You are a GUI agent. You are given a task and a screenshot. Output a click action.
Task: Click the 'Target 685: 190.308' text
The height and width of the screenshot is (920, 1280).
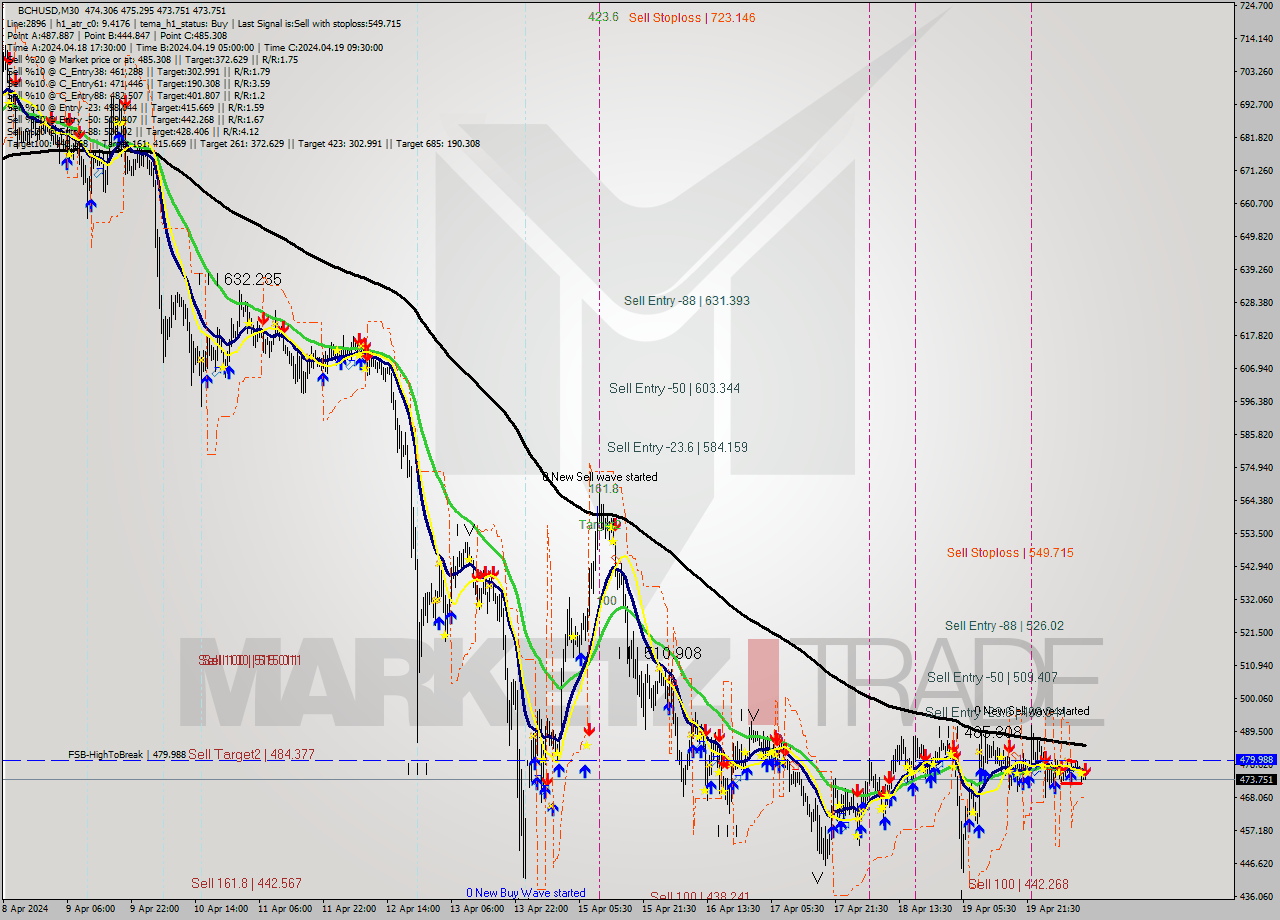[438, 143]
